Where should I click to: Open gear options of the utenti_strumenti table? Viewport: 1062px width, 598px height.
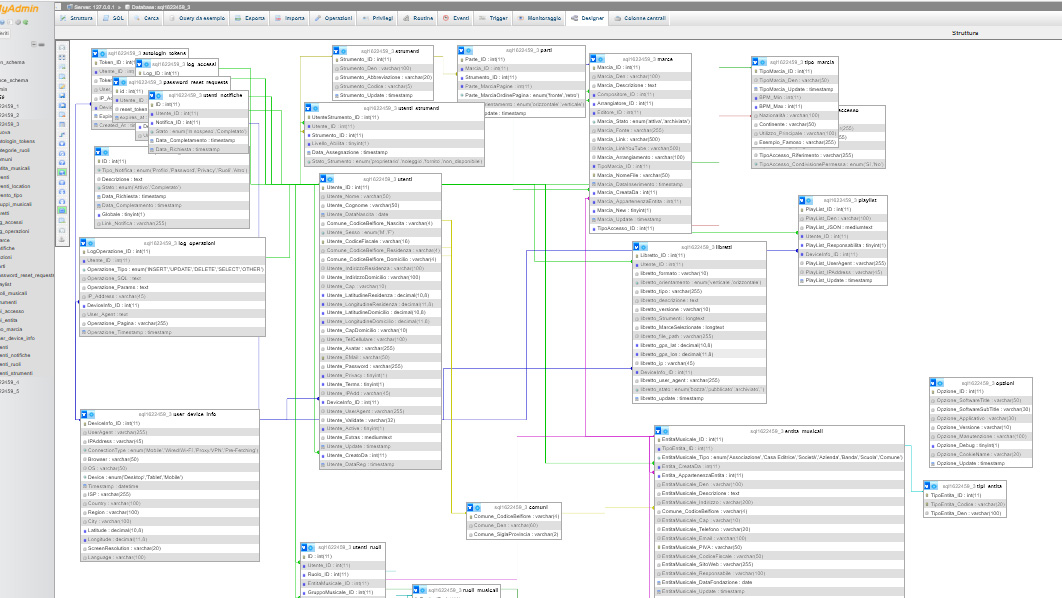[315, 108]
